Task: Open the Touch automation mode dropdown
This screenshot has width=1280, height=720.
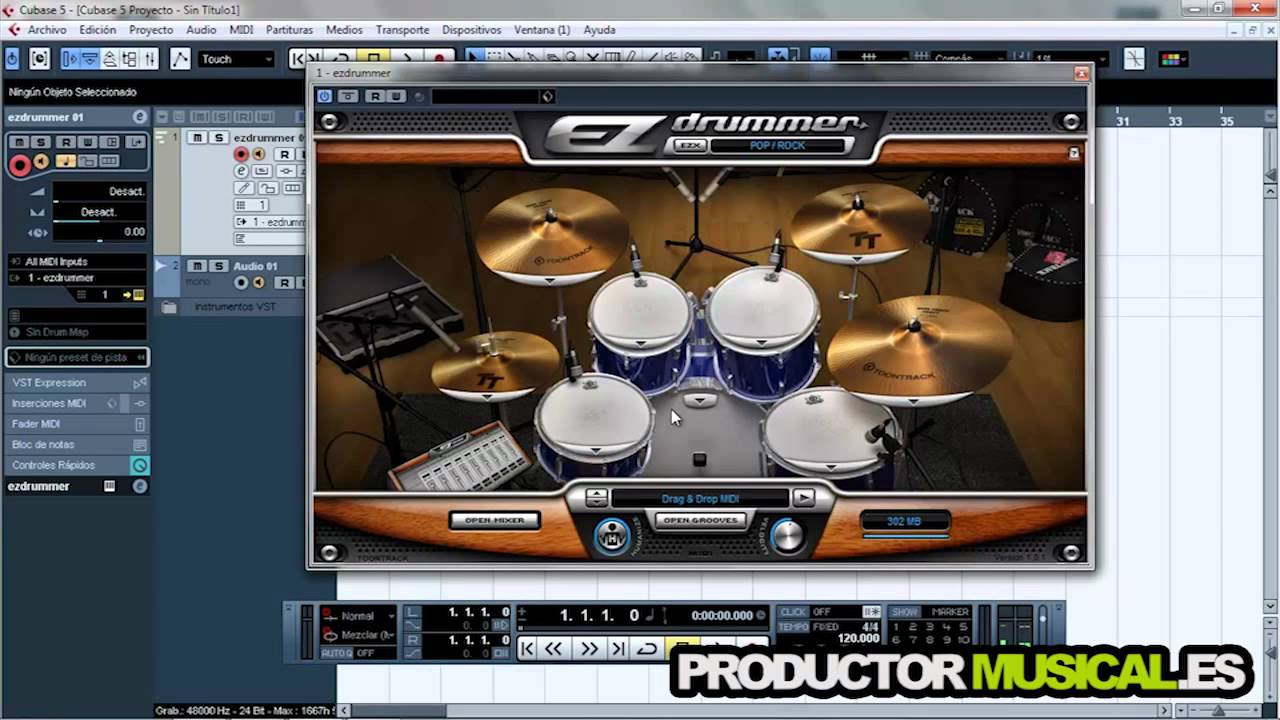Action: click(x=237, y=60)
